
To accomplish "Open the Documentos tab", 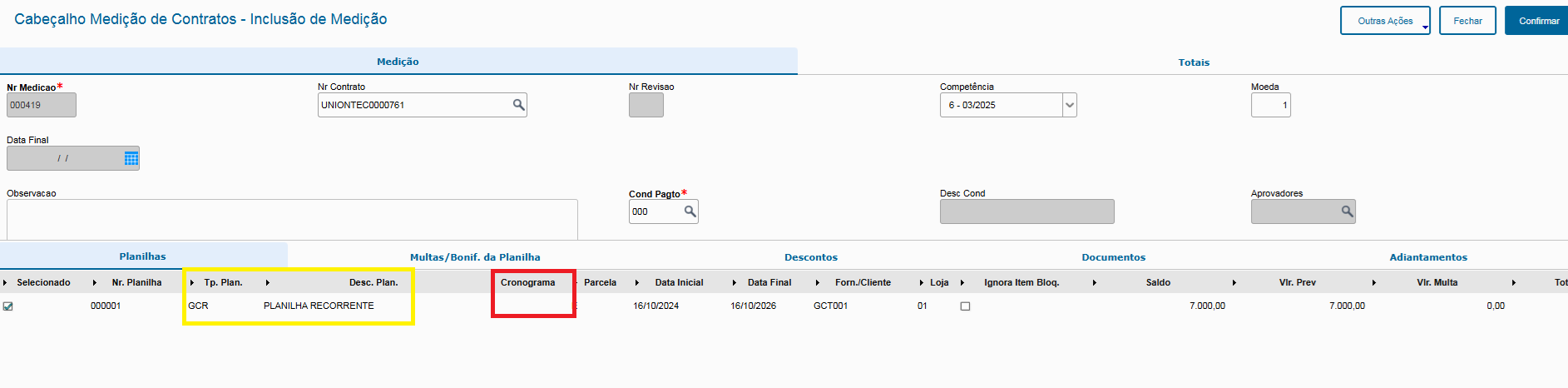I will click(x=1113, y=257).
